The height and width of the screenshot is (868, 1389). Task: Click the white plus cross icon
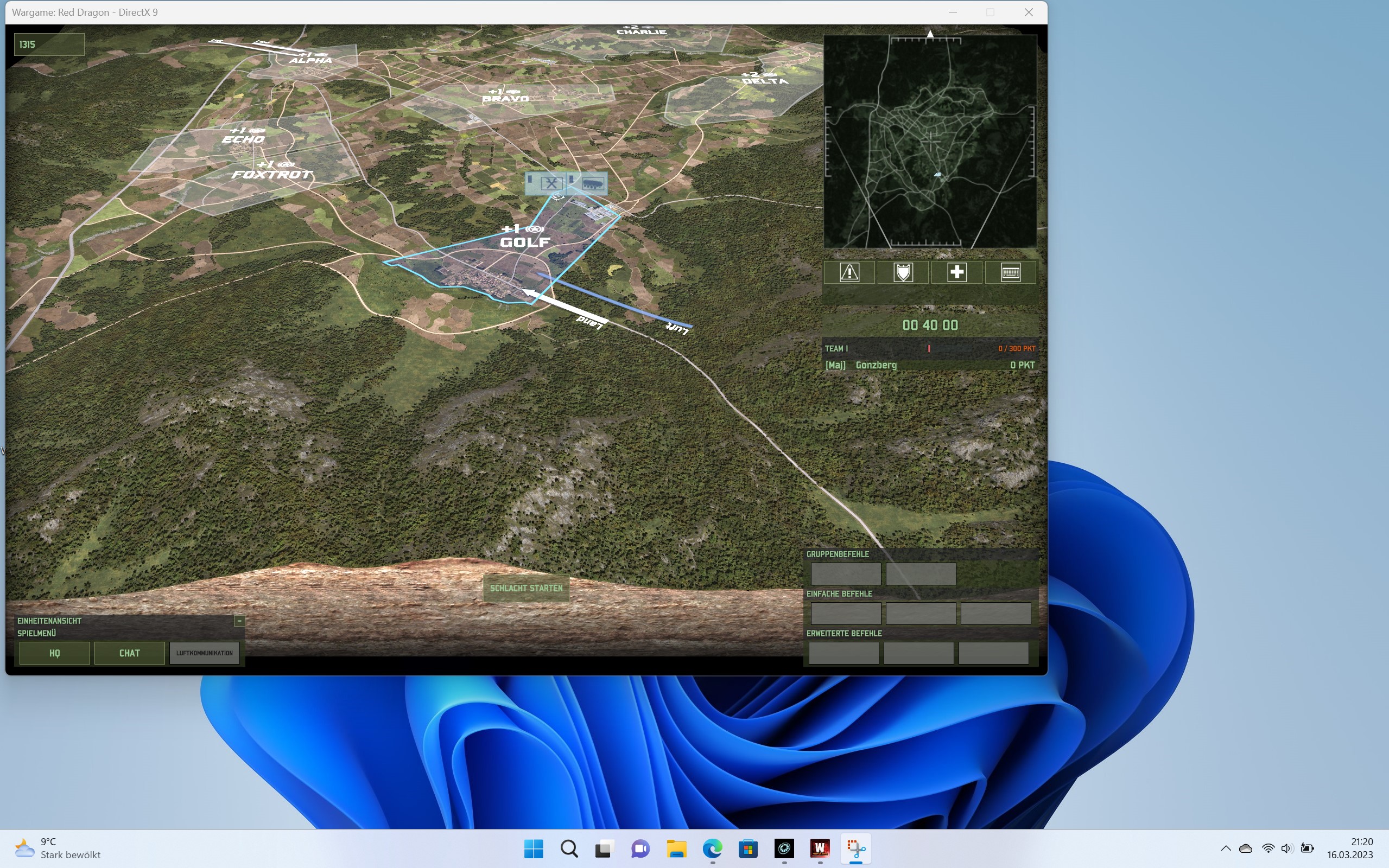956,272
